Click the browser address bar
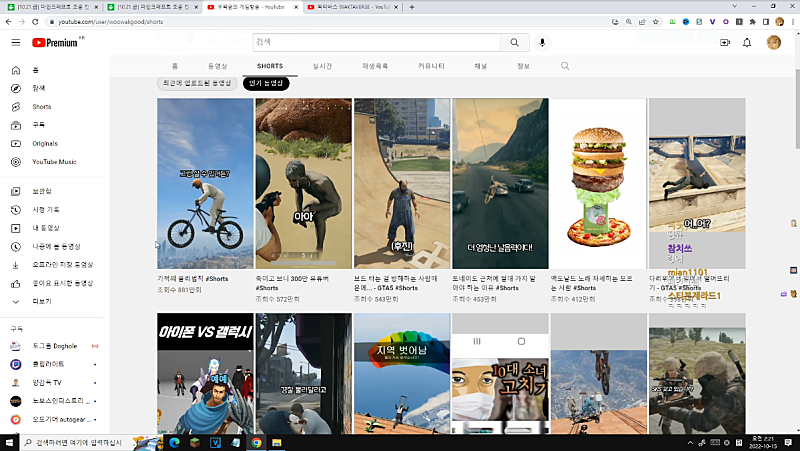The width and height of the screenshot is (800, 451). (x=327, y=22)
